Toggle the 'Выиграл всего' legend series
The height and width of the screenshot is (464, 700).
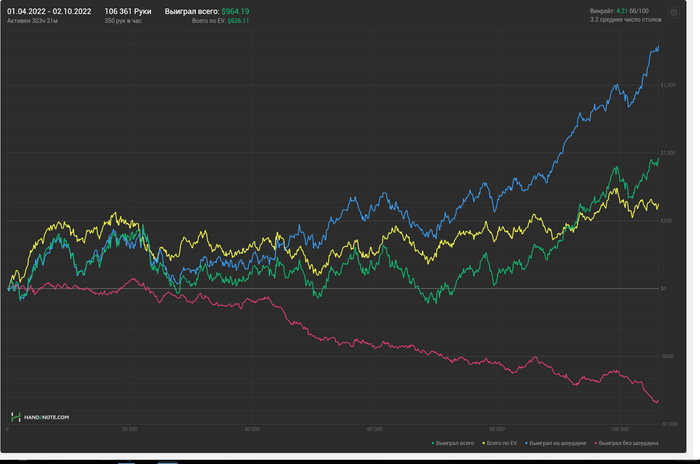pyautogui.click(x=453, y=443)
